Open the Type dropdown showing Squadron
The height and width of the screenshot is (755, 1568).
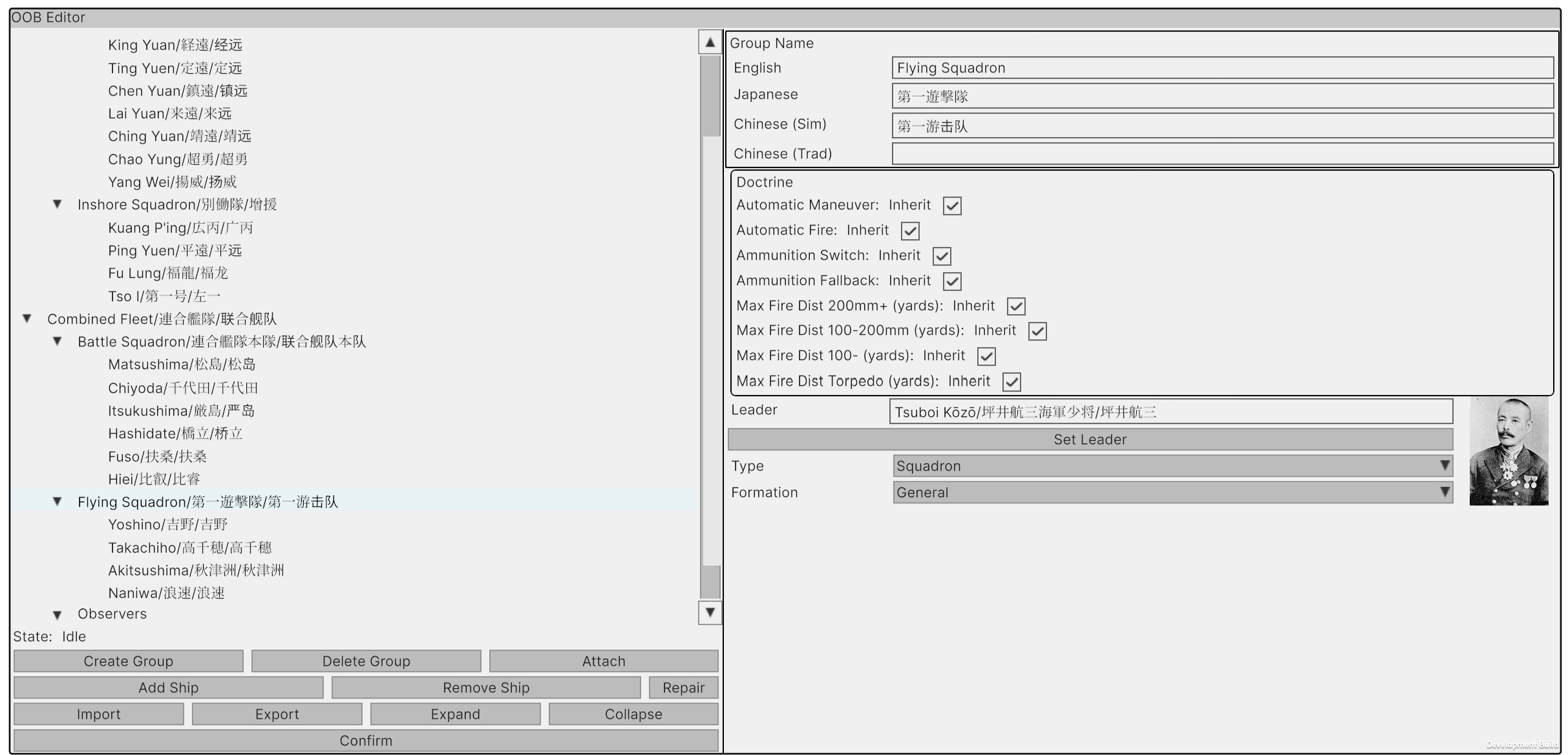point(1172,466)
